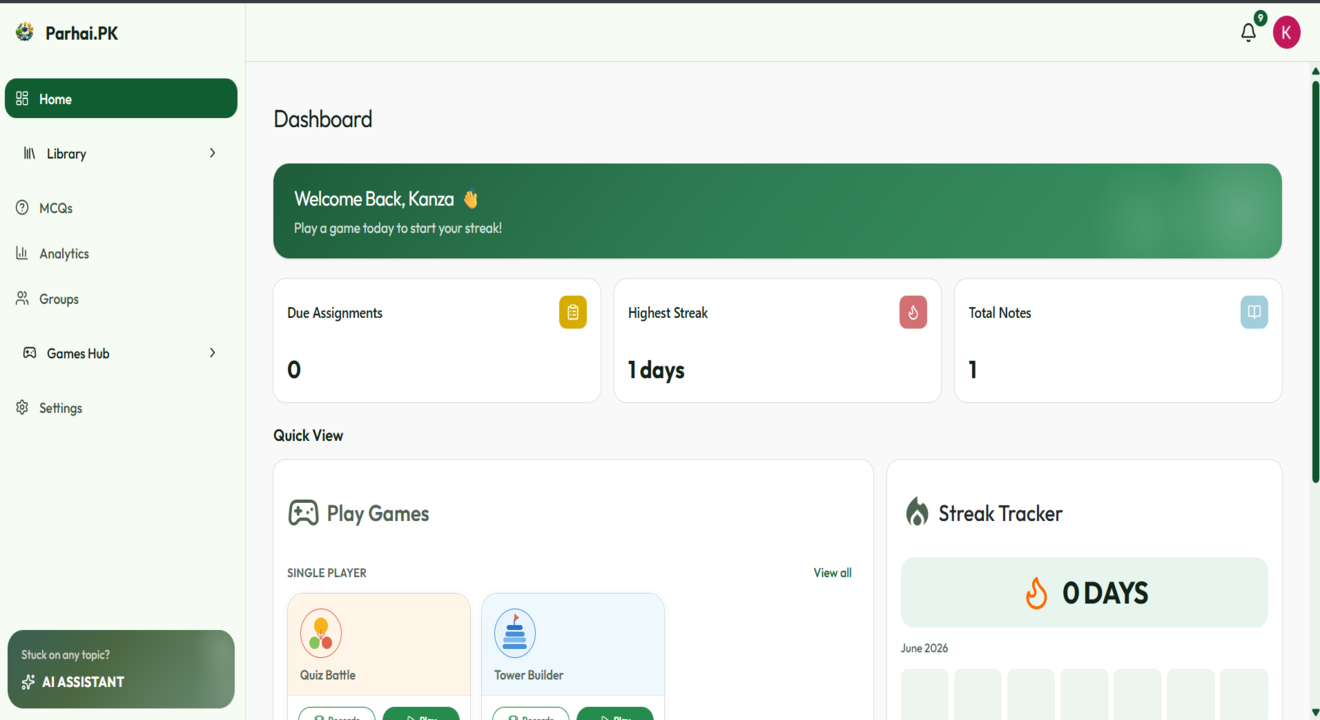Image resolution: width=1320 pixels, height=720 pixels.
Task: Click the Streak Tracker title
Action: 1000,513
